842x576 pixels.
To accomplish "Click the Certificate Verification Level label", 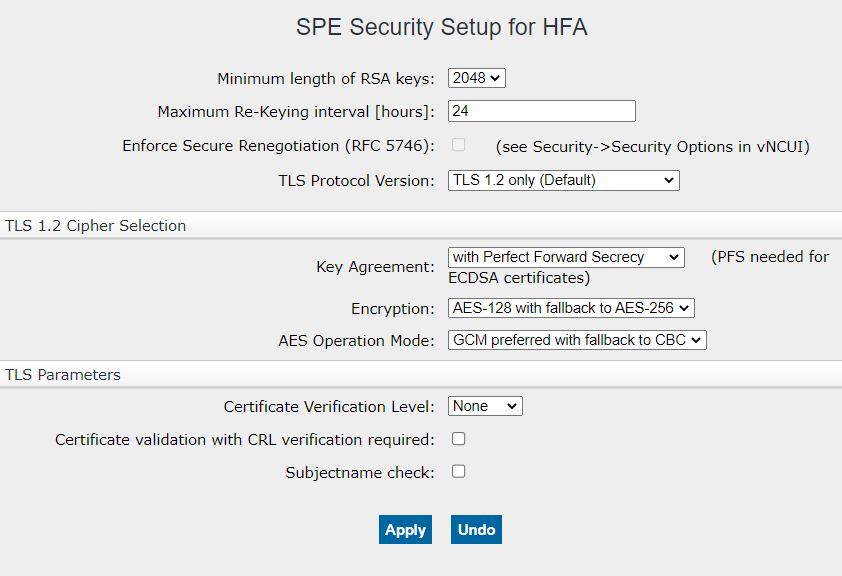I will pos(329,407).
